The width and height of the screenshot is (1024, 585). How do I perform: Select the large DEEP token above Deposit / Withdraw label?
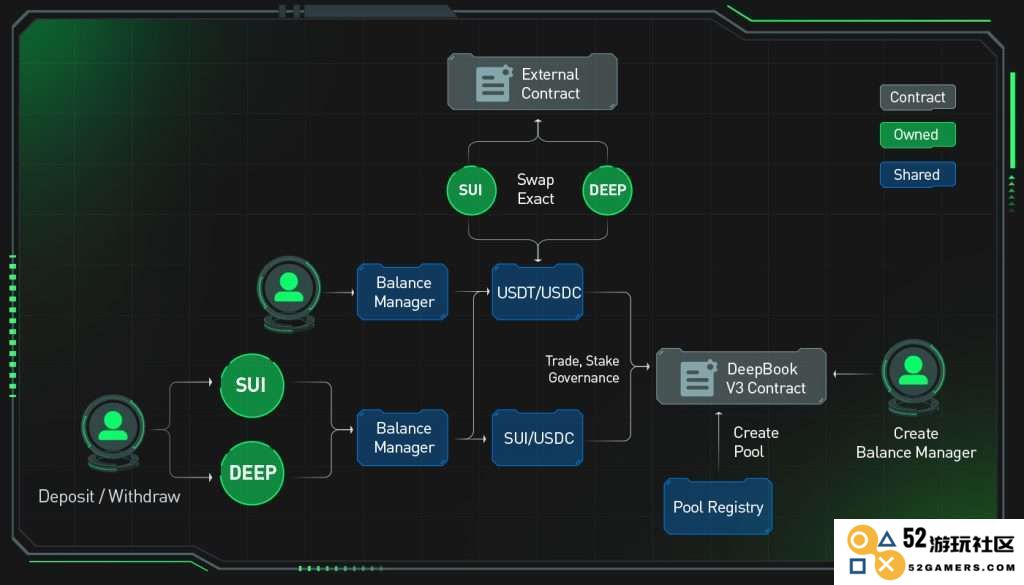(252, 473)
